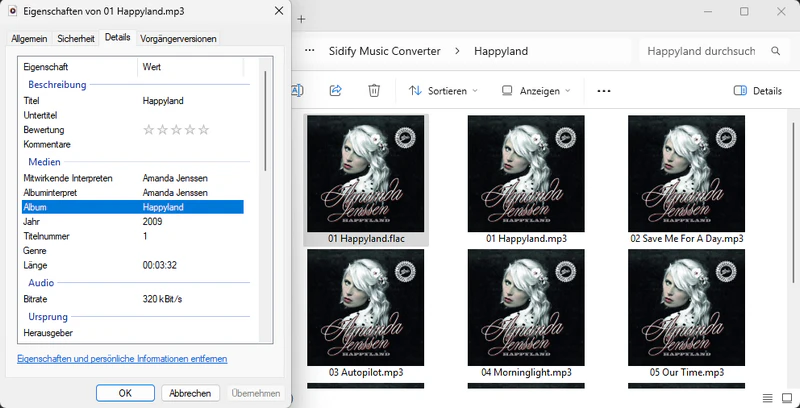
Task: Click the rename icon in Explorer toolbar
Action: point(297,91)
